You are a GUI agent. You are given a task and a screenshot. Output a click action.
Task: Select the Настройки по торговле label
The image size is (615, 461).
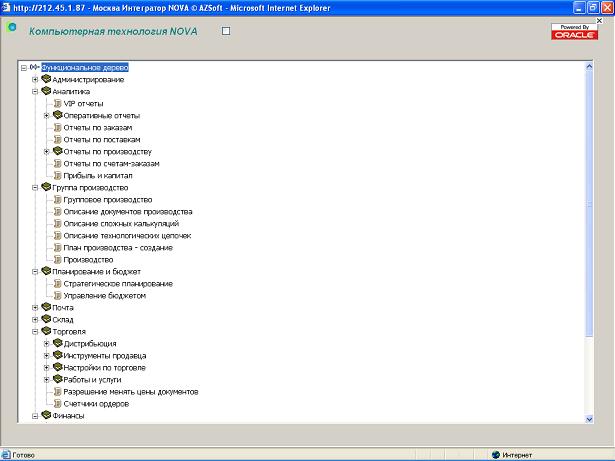coord(104,368)
